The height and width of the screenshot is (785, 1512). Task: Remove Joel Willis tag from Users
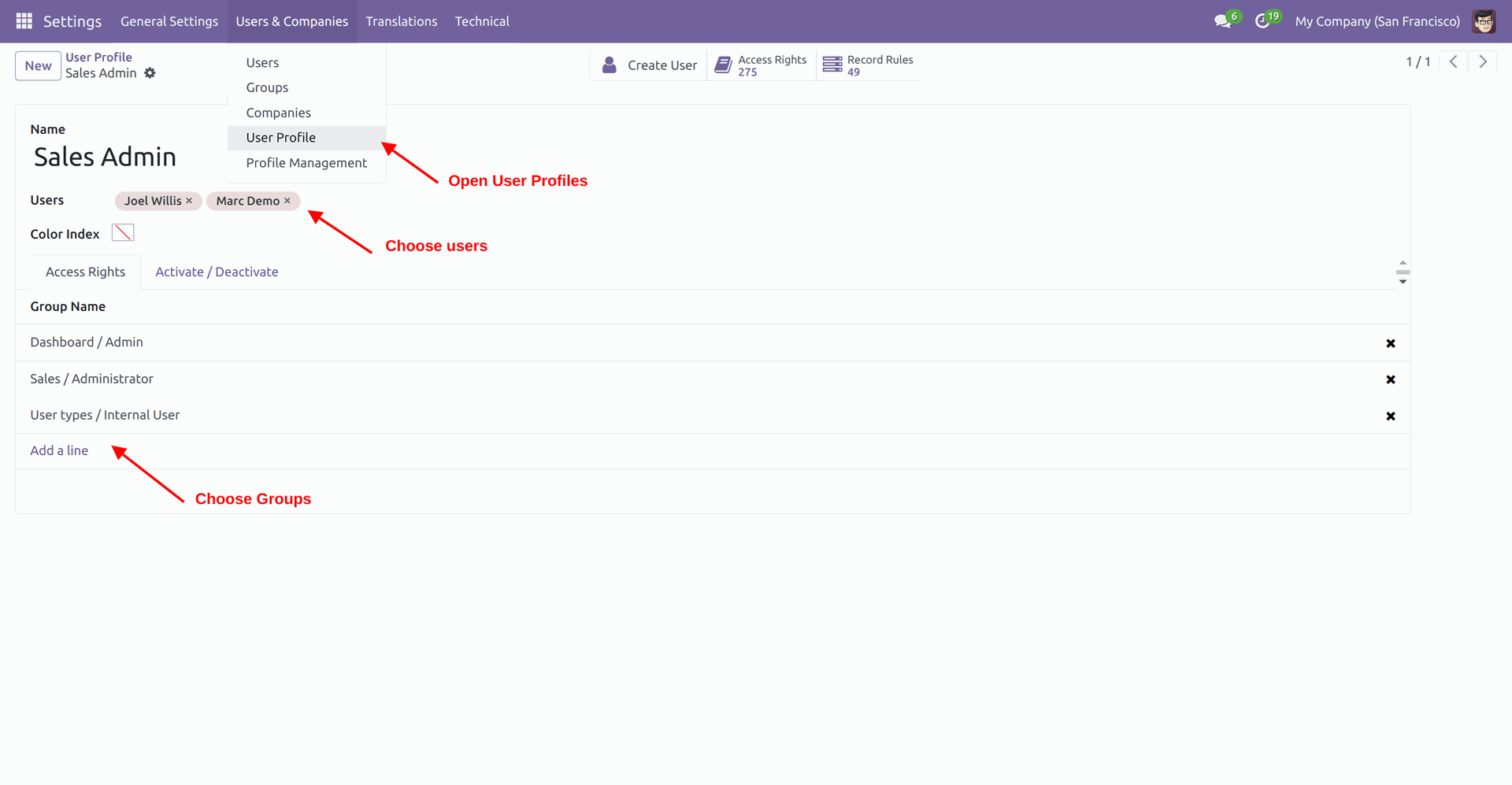[189, 201]
